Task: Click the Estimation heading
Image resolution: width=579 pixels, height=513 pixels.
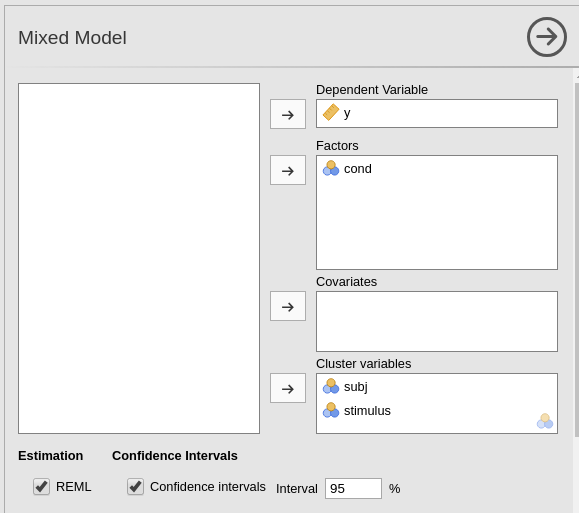Action: tap(51, 455)
